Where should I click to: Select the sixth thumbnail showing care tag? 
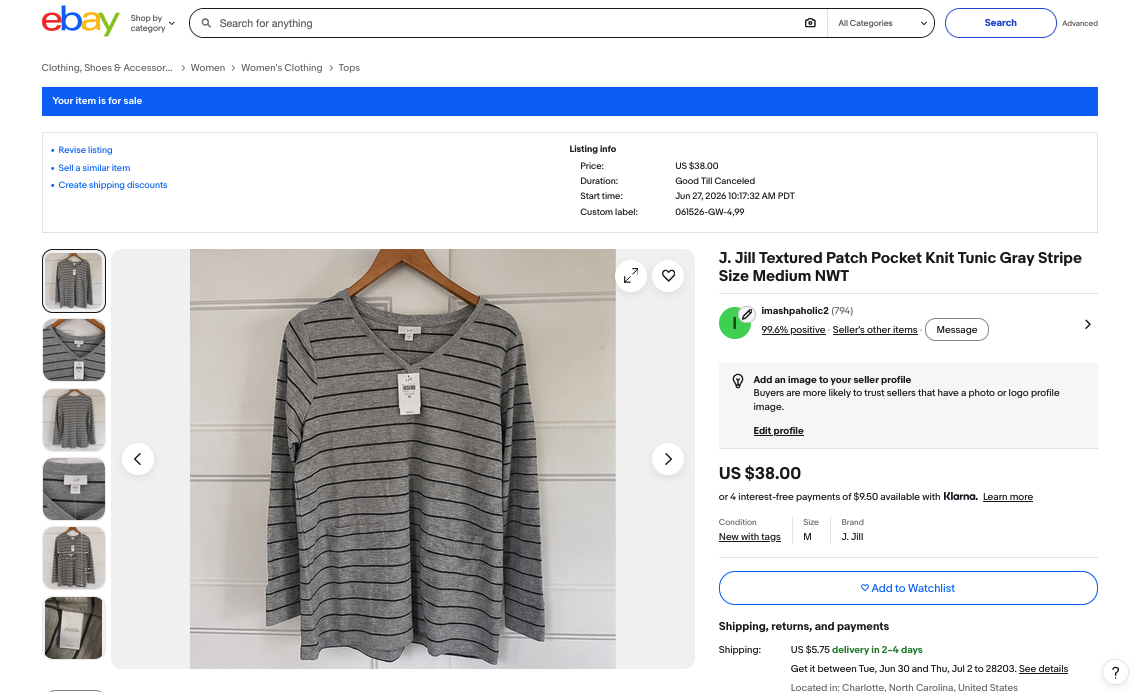pyautogui.click(x=74, y=627)
